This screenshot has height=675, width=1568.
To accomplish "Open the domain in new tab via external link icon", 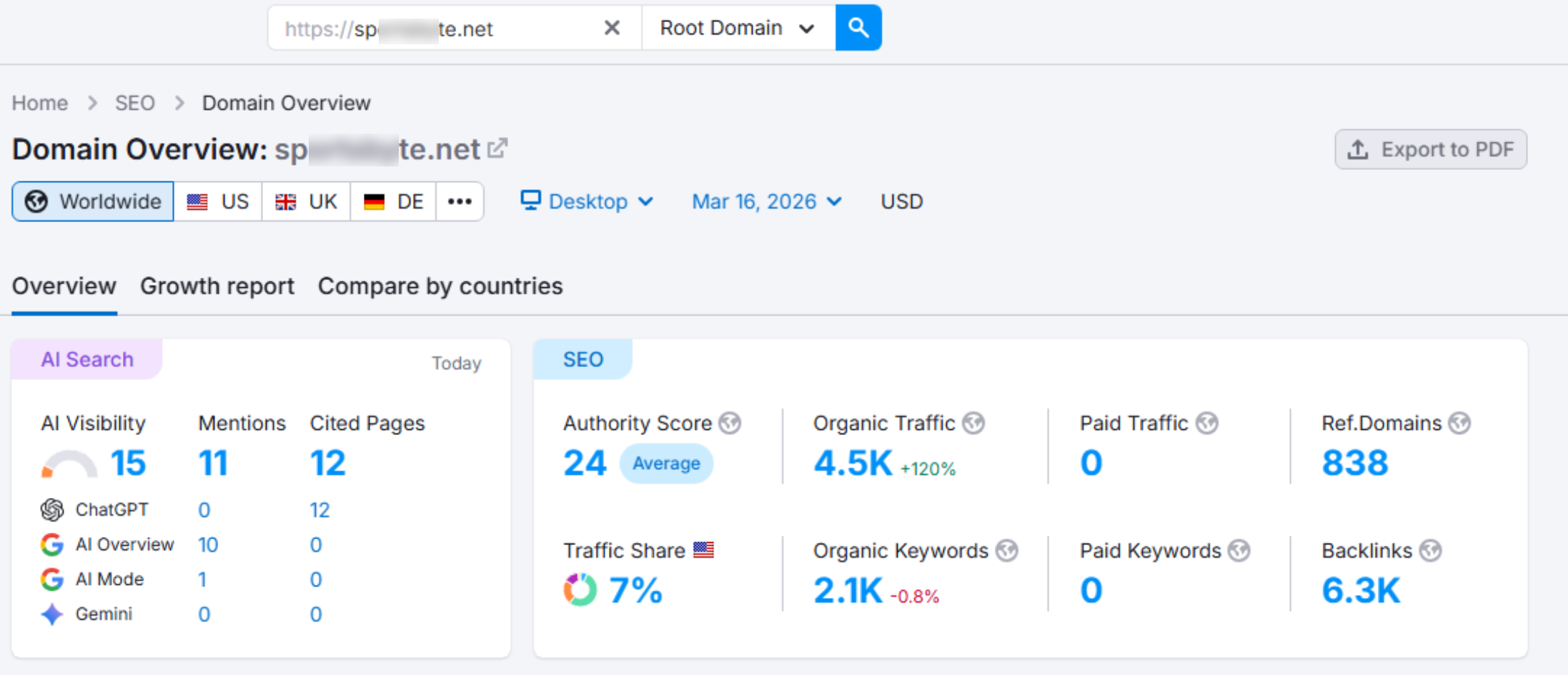I will pos(499,147).
